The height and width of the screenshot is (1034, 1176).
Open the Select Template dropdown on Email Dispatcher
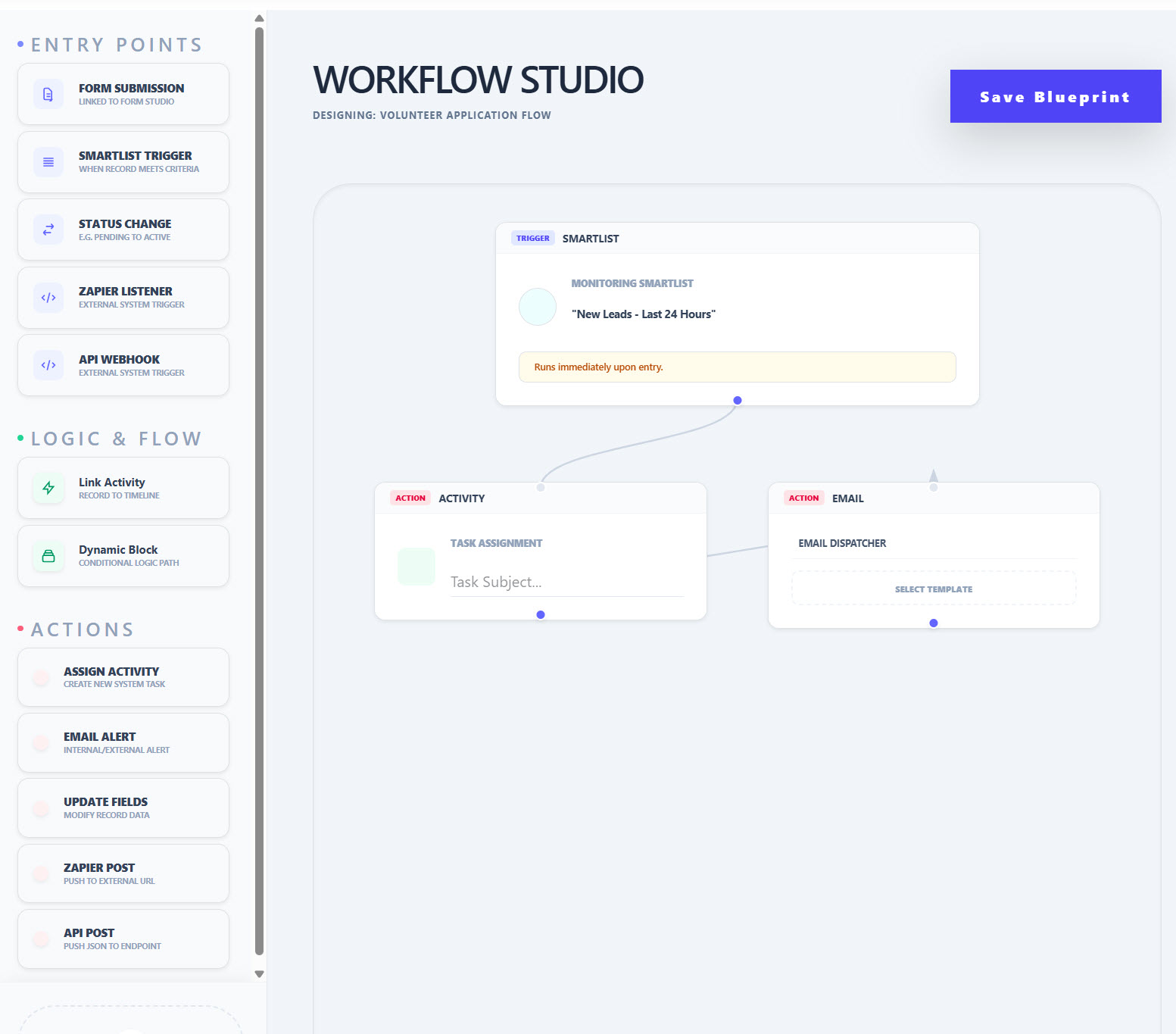pos(933,588)
